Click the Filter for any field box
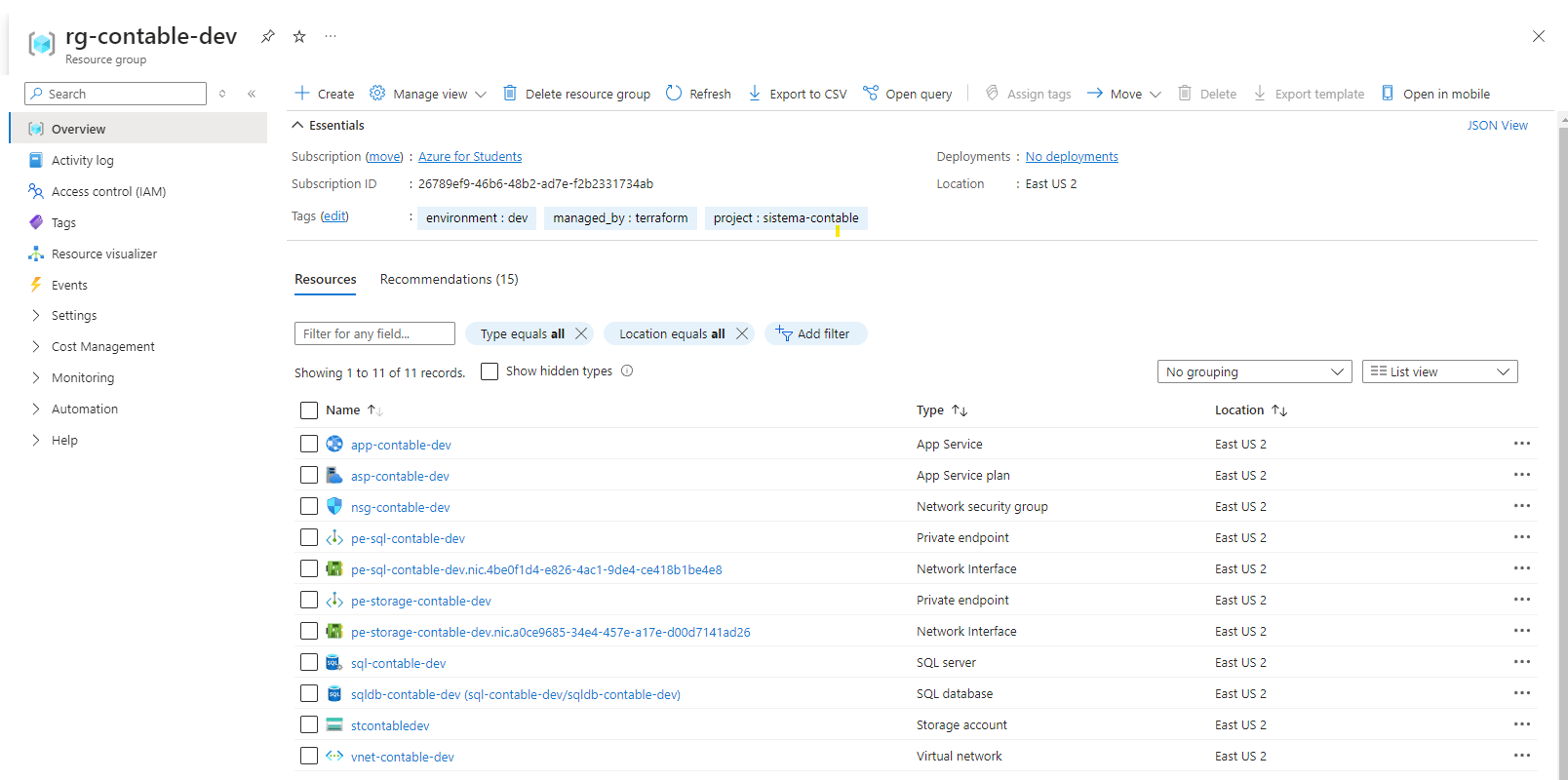 click(x=374, y=333)
